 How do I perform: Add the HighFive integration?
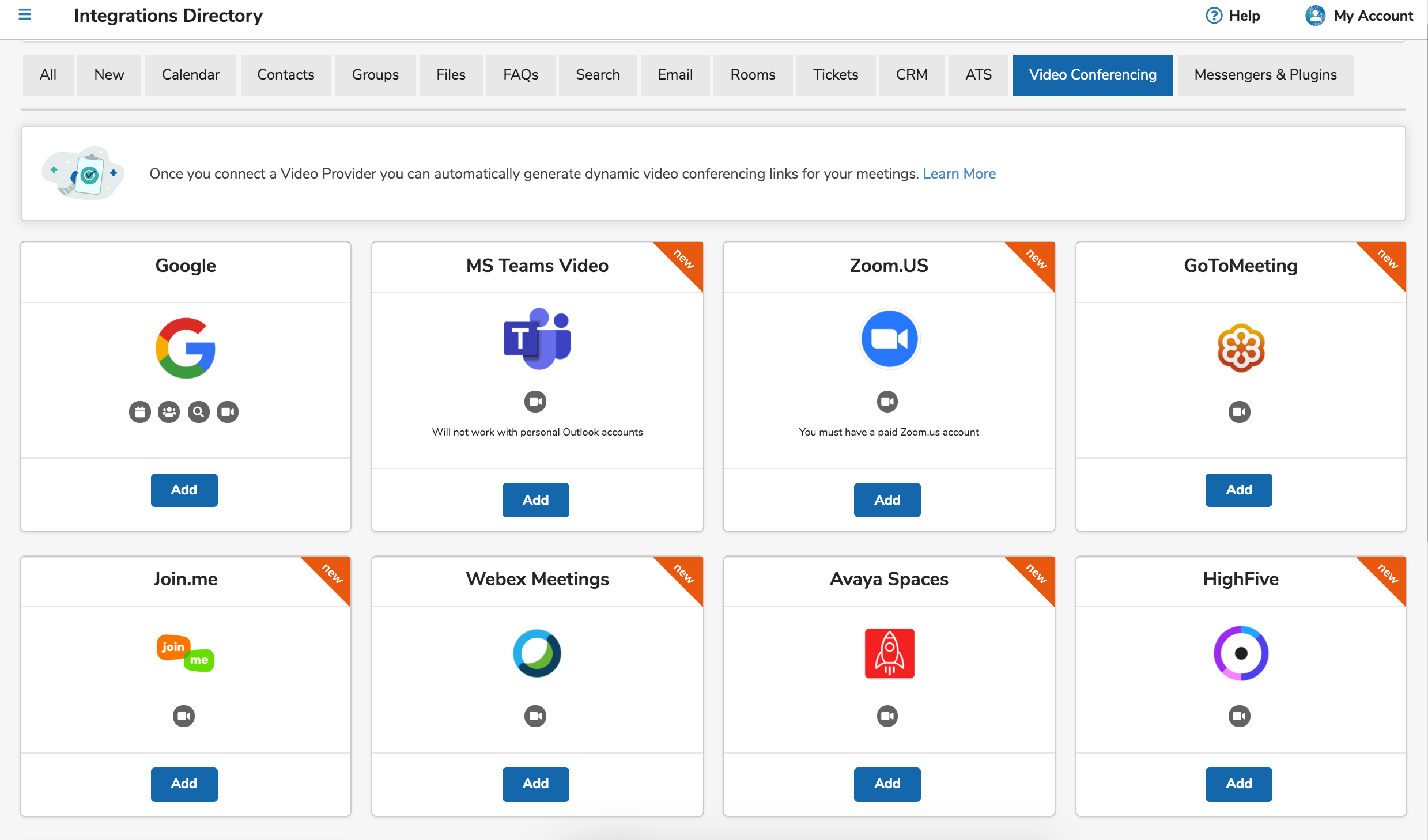click(1239, 784)
